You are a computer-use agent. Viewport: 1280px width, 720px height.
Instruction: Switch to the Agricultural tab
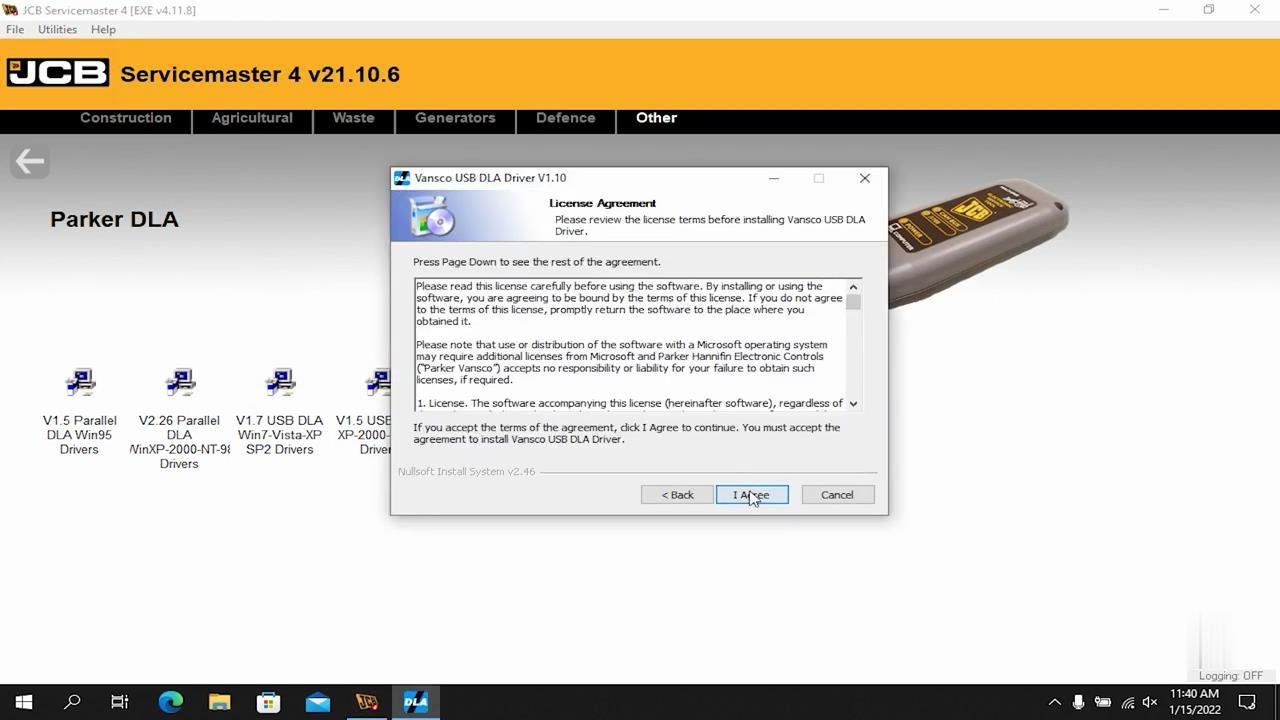coord(252,118)
